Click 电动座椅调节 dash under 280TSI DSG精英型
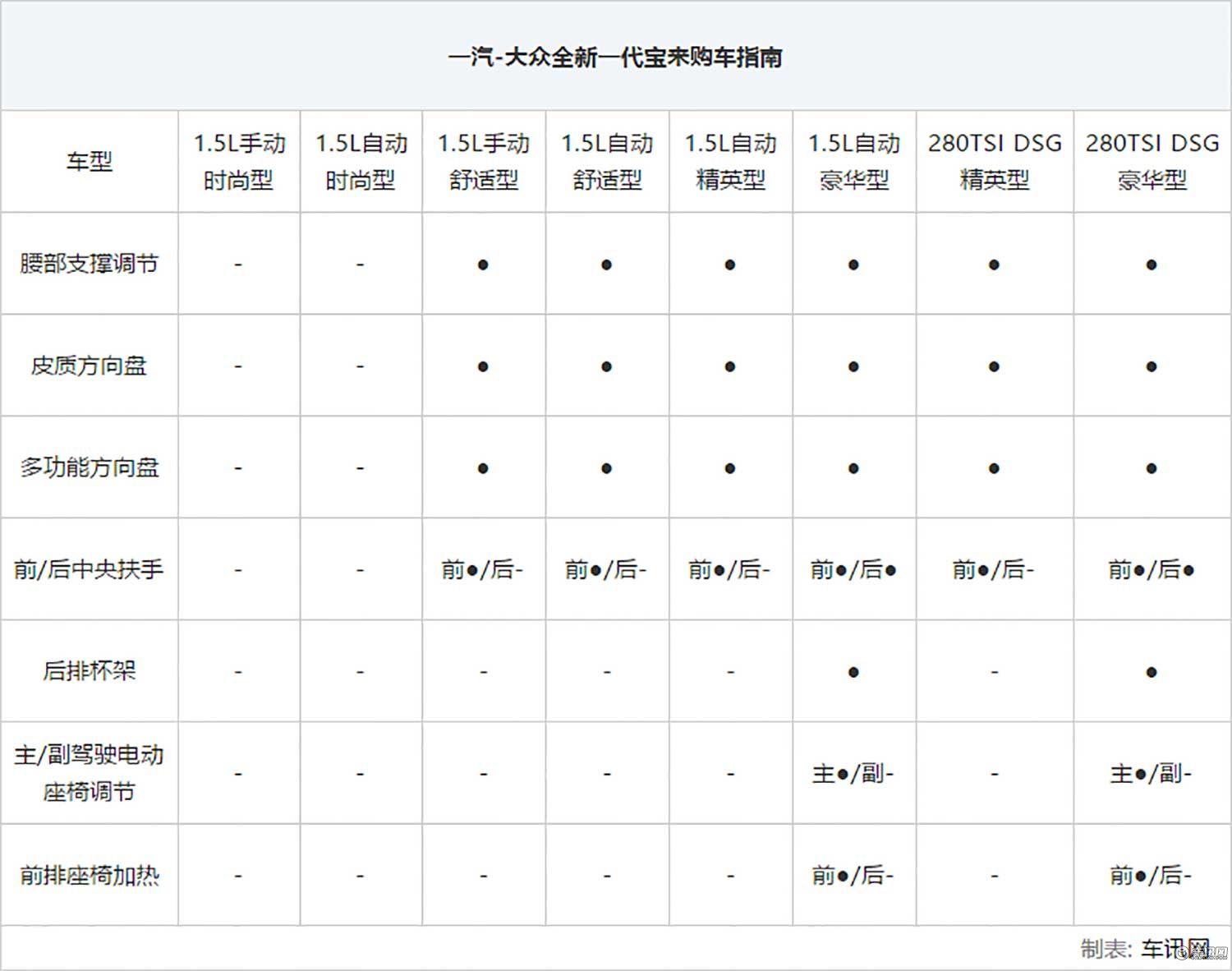This screenshot has height=971, width=1232. coord(995,774)
